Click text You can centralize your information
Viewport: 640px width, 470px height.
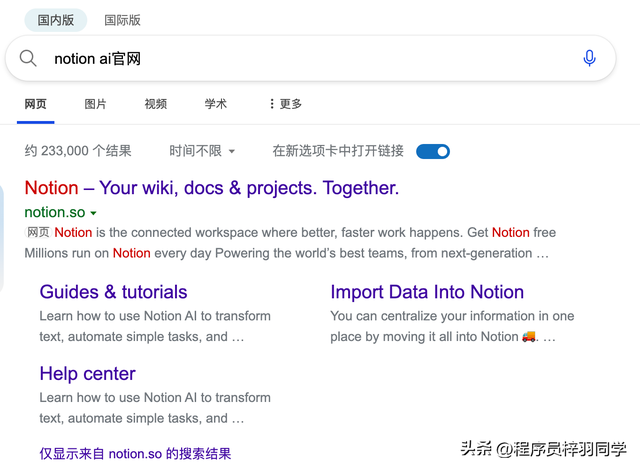pyautogui.click(x=452, y=316)
